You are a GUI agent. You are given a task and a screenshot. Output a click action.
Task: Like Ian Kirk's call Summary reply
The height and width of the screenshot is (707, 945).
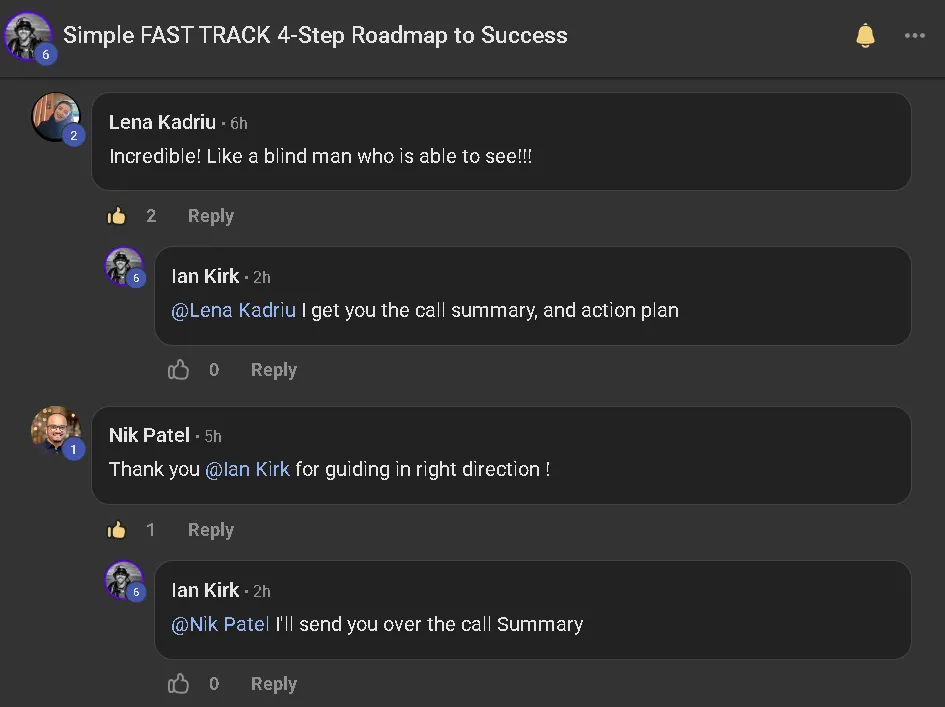coord(178,683)
